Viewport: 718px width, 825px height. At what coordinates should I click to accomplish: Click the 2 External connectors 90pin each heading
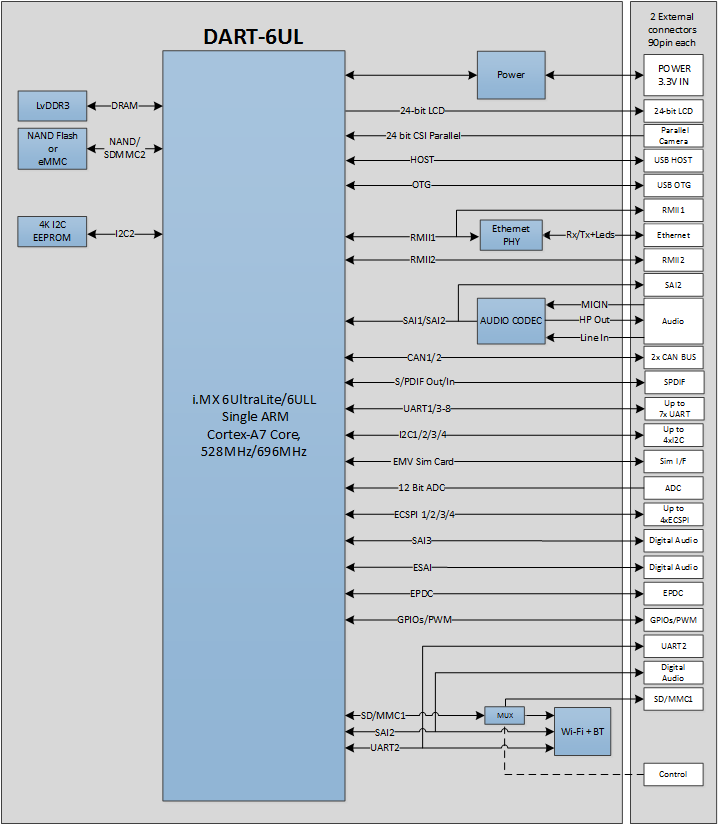672,29
